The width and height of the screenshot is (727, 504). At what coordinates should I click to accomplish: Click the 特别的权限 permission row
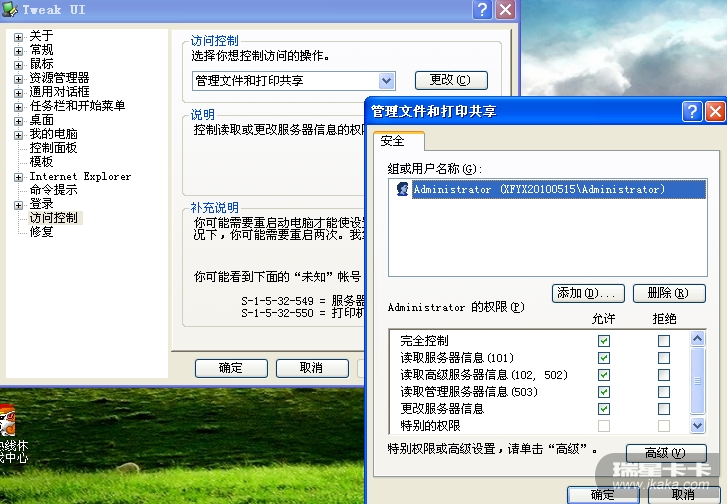(x=538, y=426)
